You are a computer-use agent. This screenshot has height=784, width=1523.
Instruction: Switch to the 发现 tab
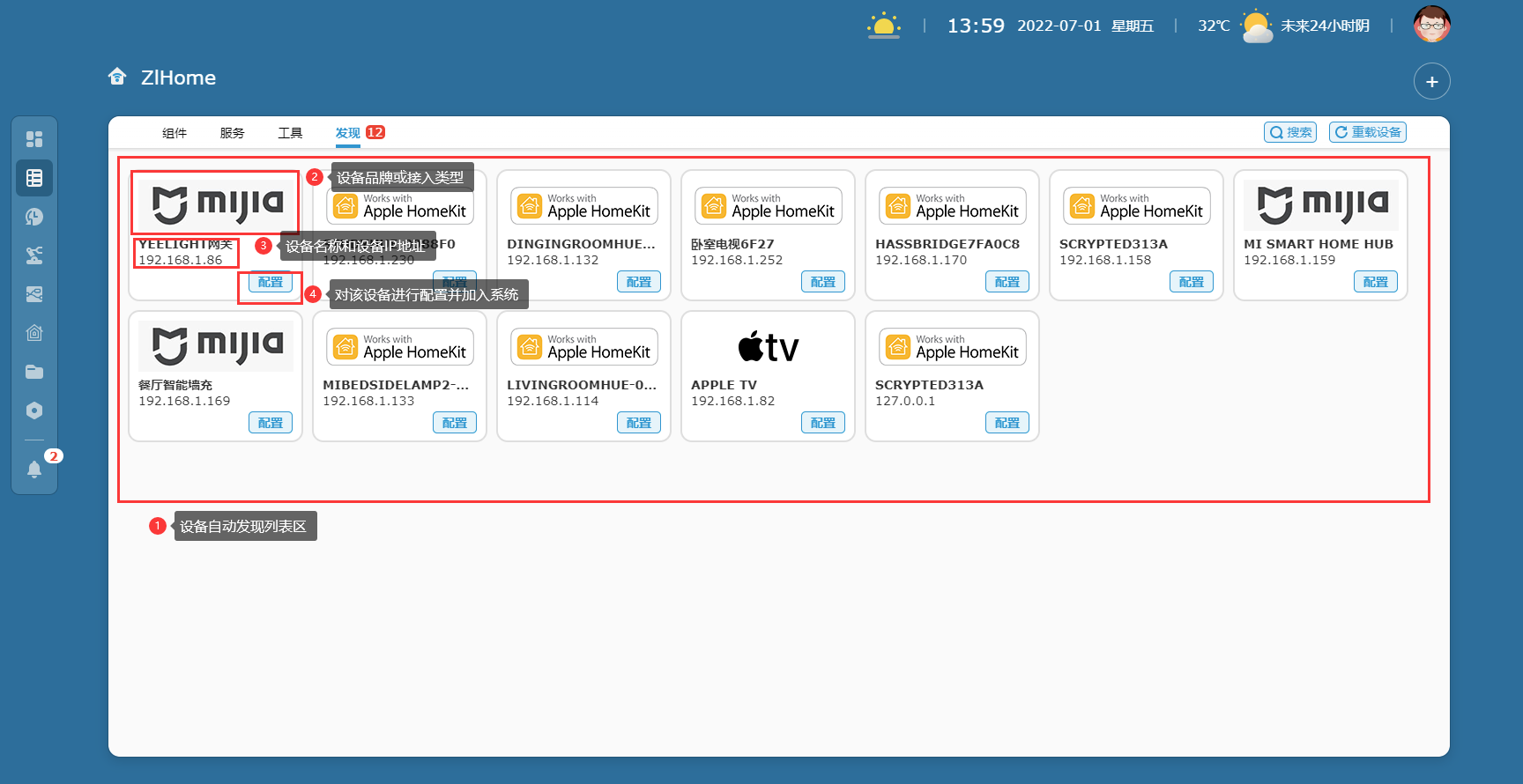click(x=348, y=133)
